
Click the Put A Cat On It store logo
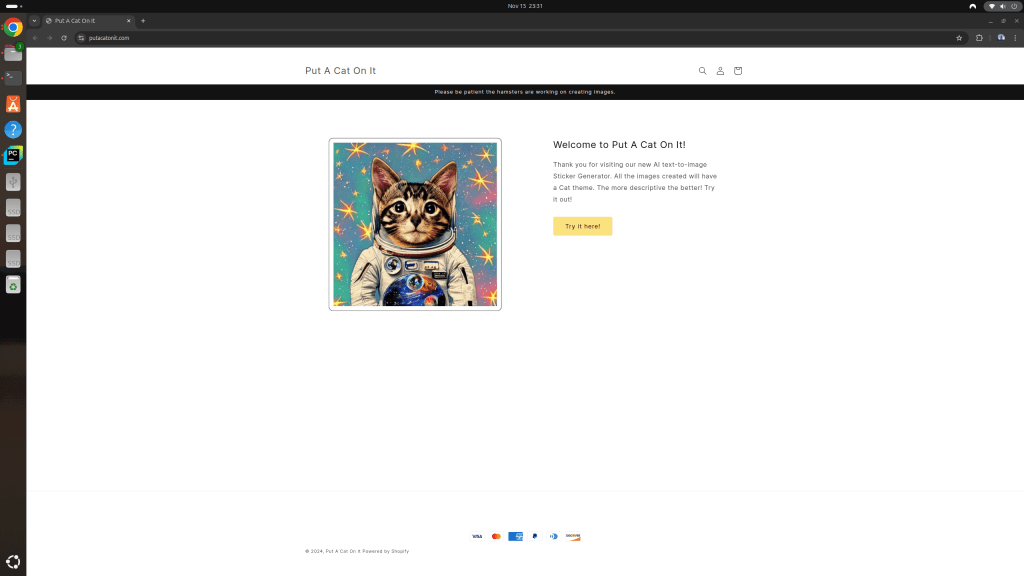tap(340, 71)
